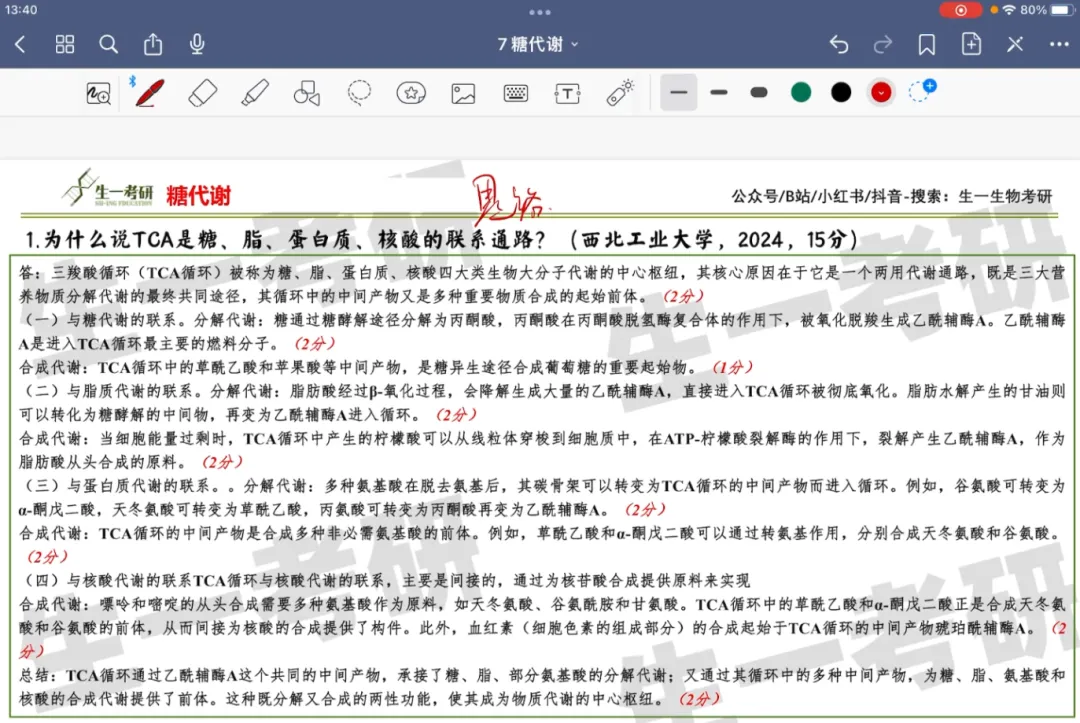This screenshot has width=1080, height=723.
Task: Switch to keyboard typing mode
Action: [514, 91]
